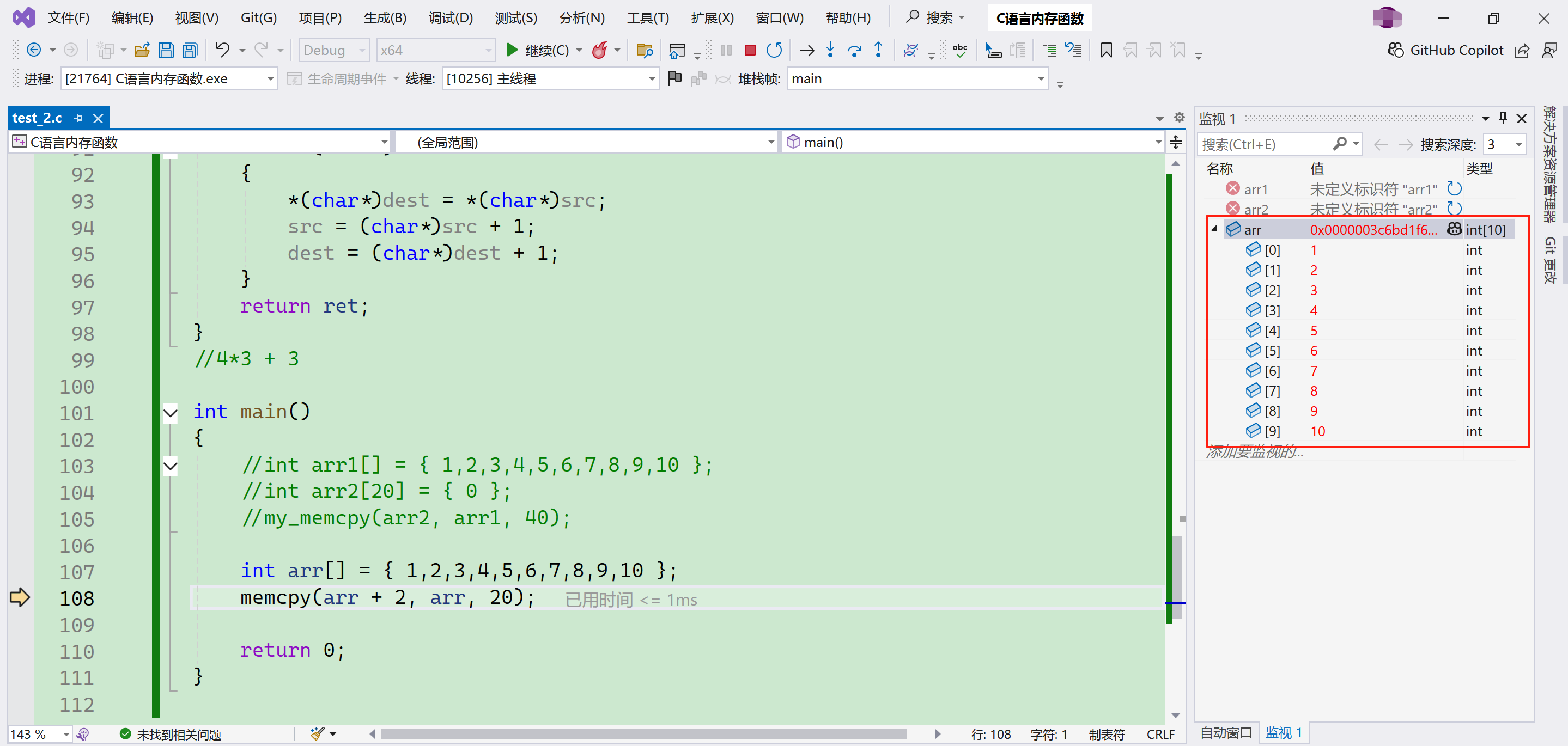1568x746 pixels.
Task: Open the 调试(D) menu
Action: click(451, 17)
